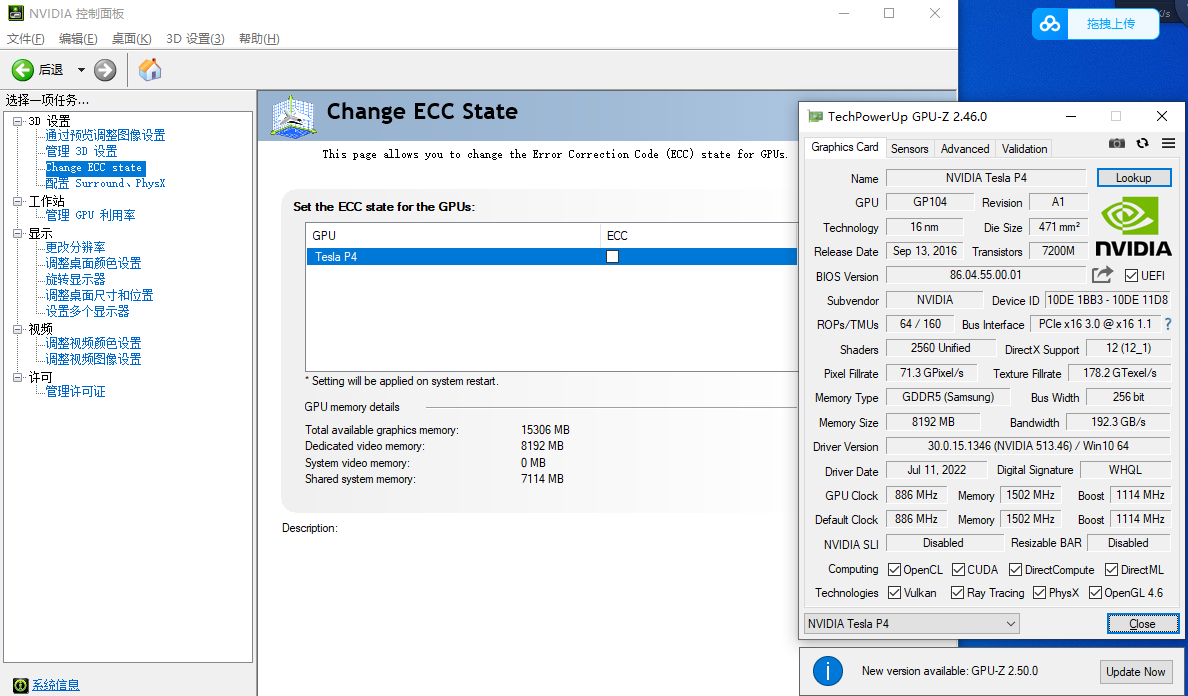Screen dimensions: 1188x696
Task: Toggle the UEFI checkbox
Action: 1131,276
